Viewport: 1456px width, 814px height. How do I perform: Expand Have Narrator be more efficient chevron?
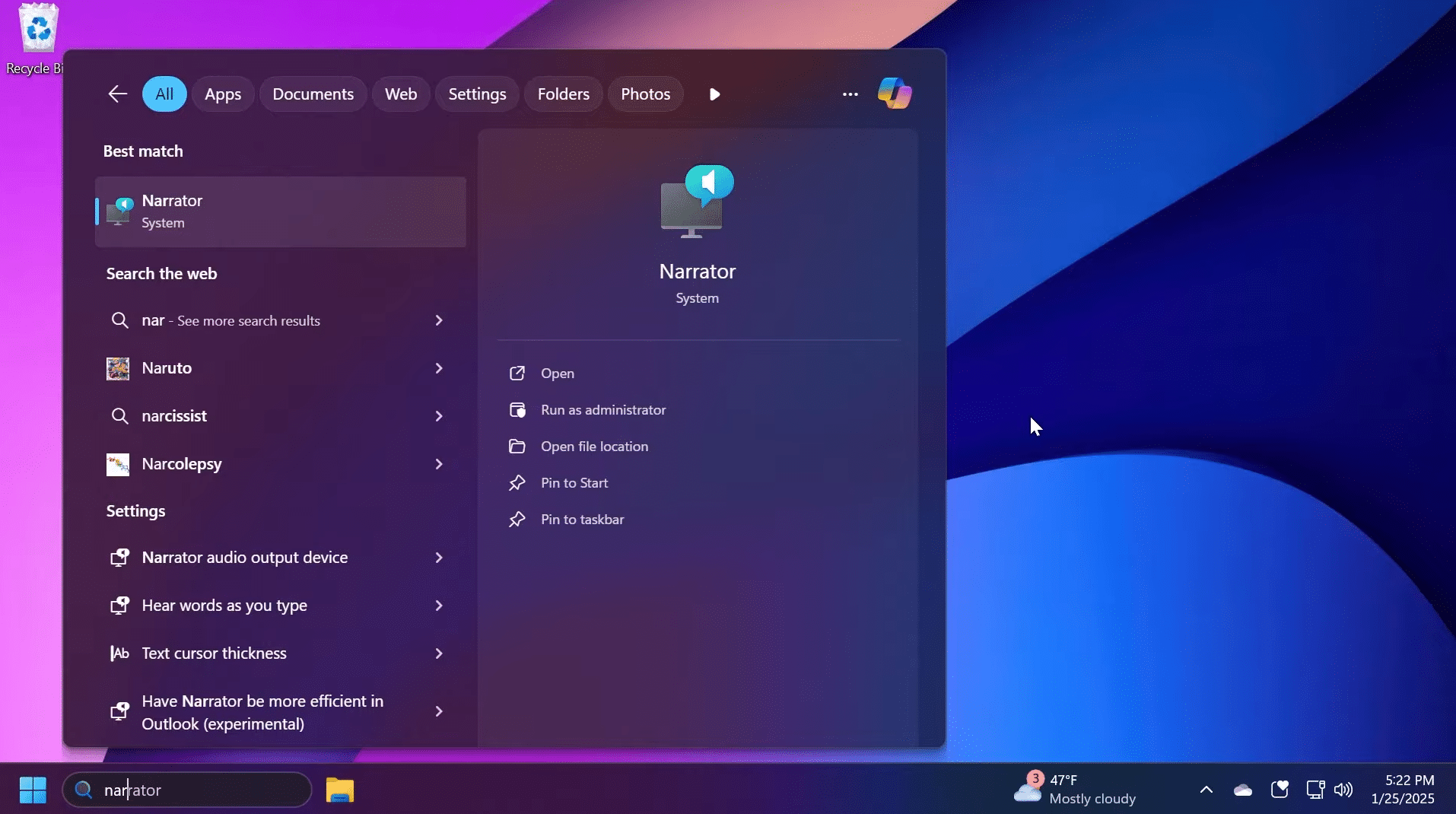pos(439,711)
